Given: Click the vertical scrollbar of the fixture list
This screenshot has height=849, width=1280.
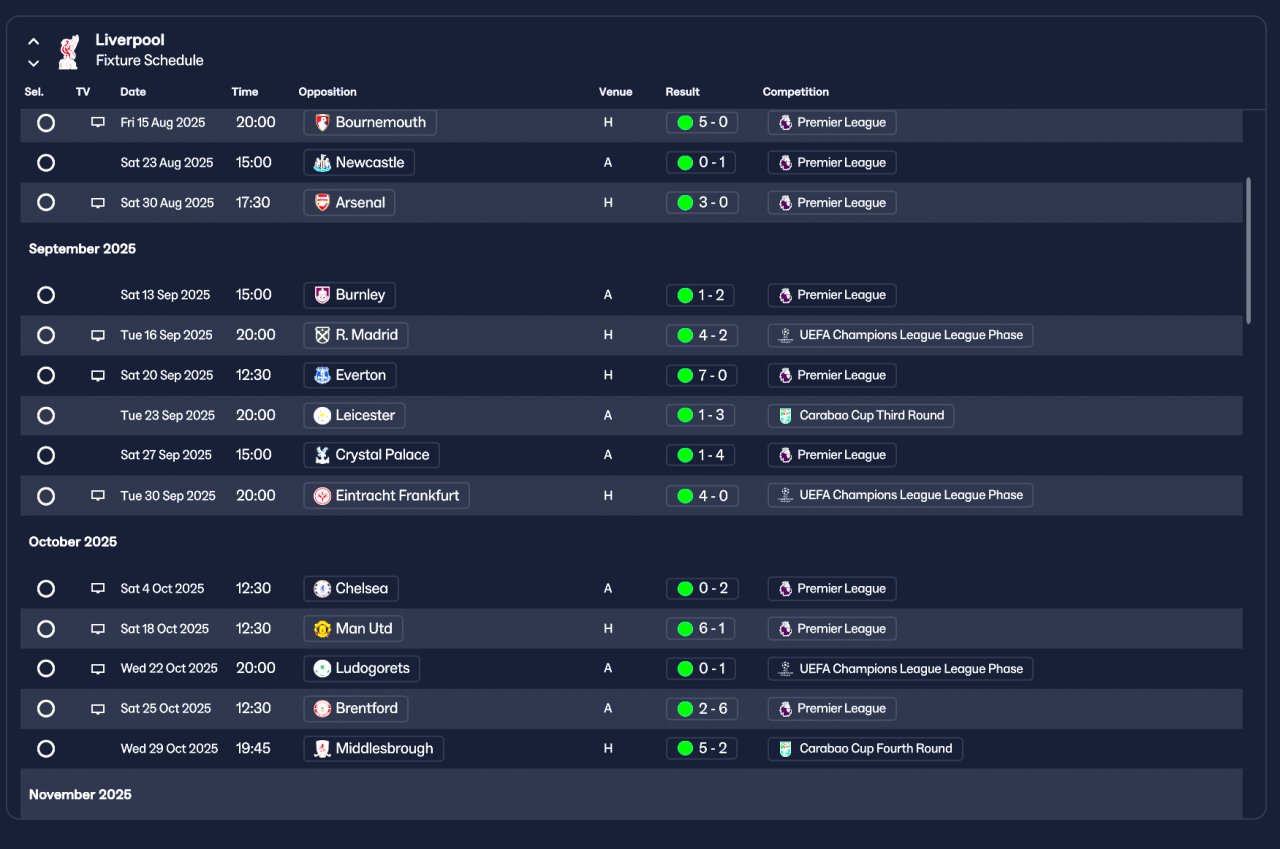Looking at the screenshot, I should [1248, 250].
